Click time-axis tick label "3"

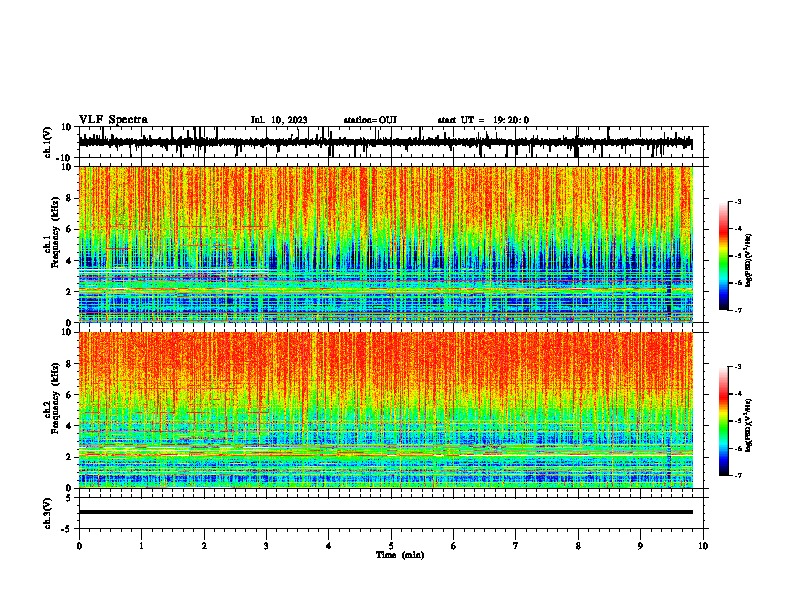(x=266, y=546)
